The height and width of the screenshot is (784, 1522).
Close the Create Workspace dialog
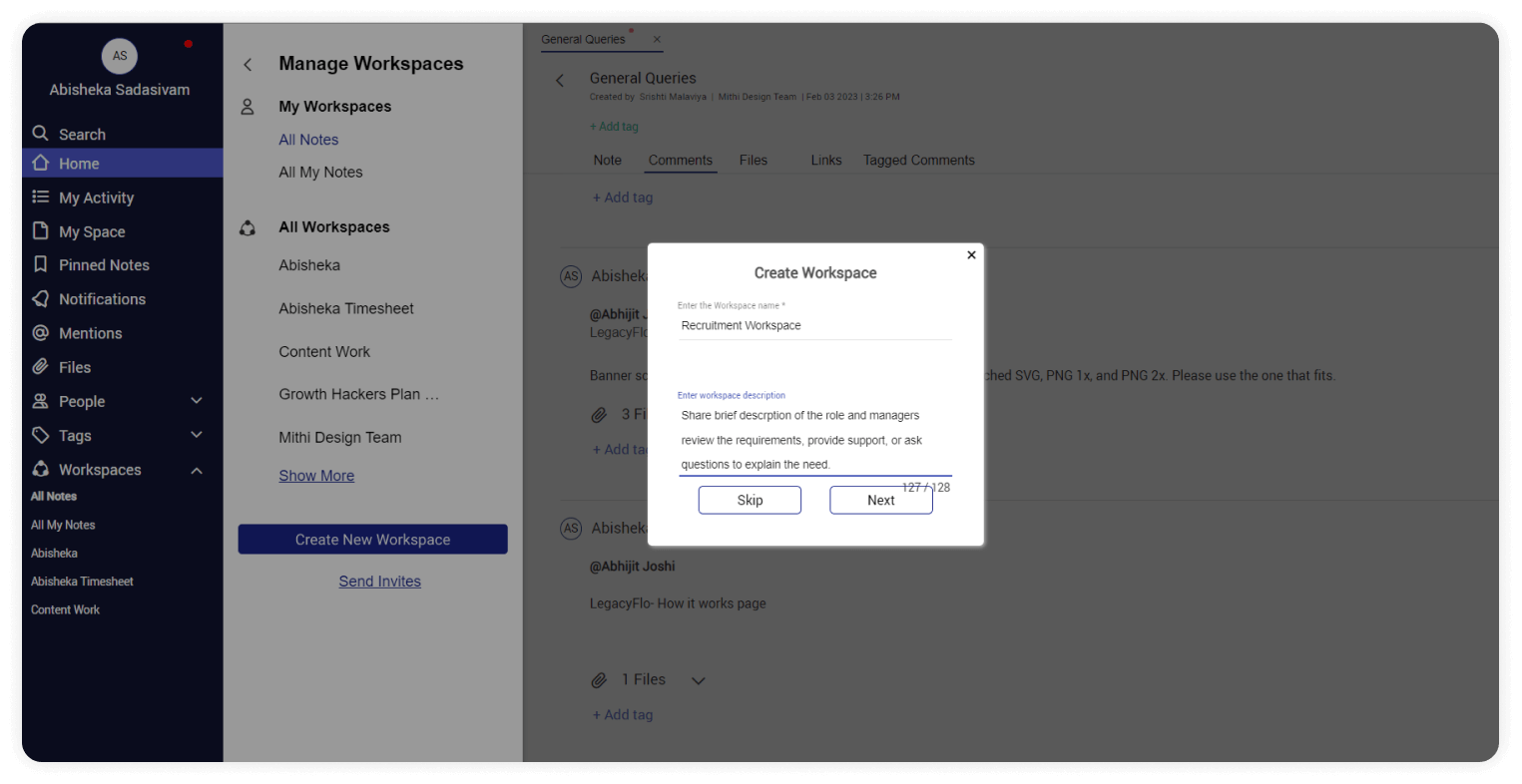tap(971, 255)
